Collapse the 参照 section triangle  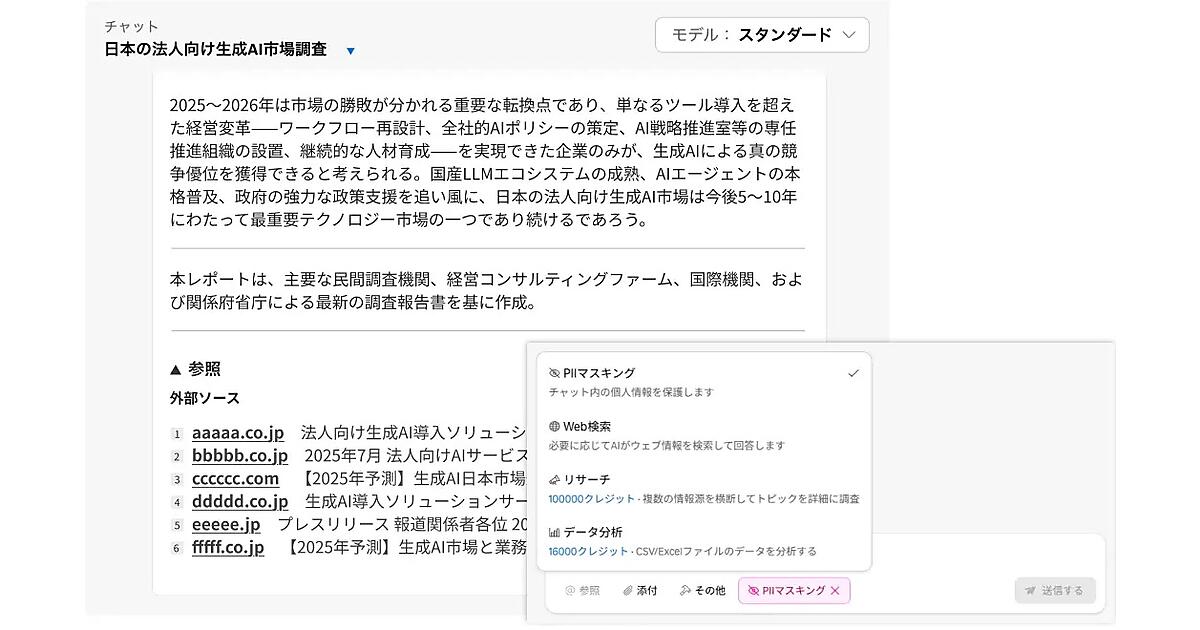(176, 368)
